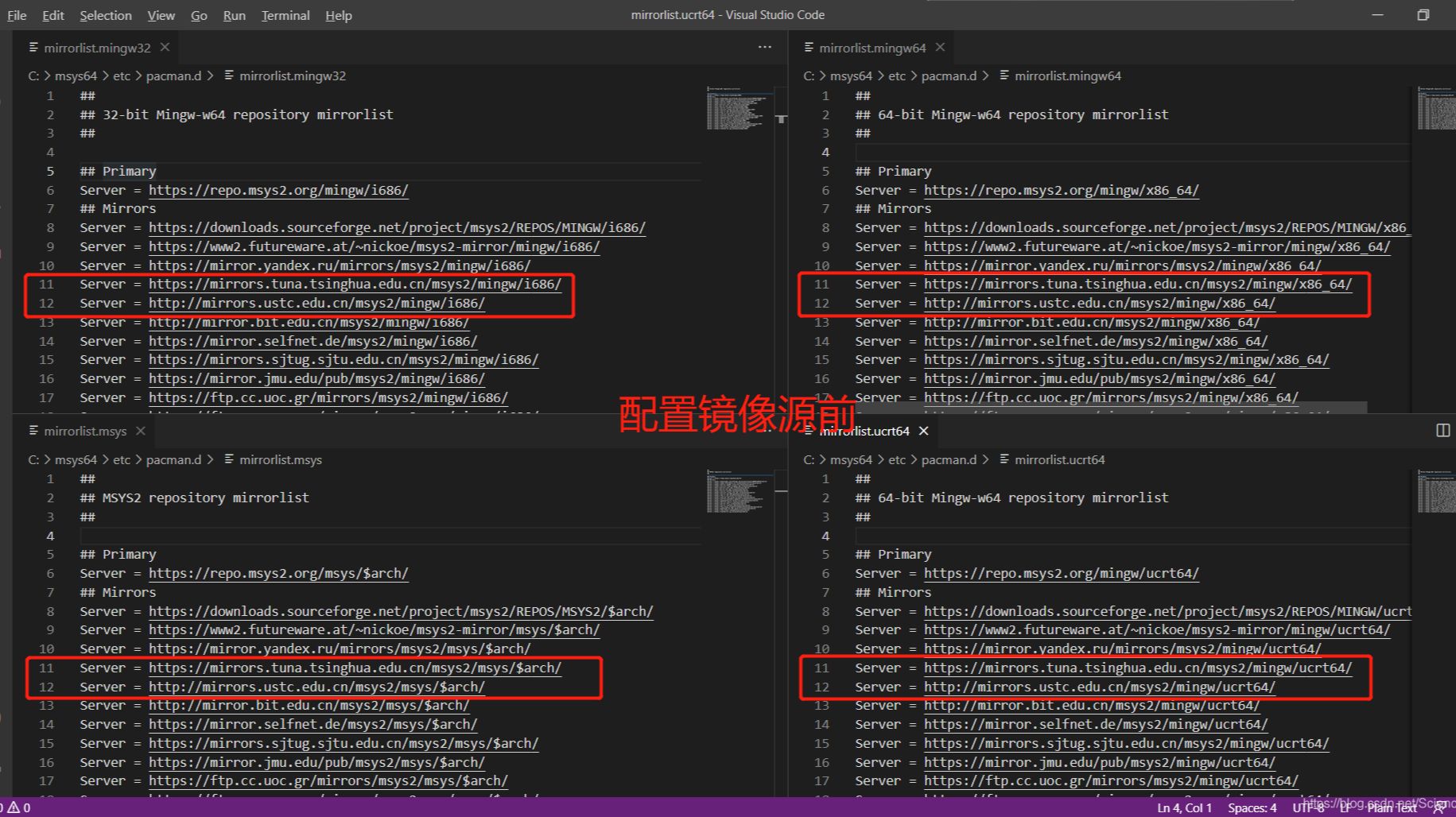Follow the mirrors.ustc.edu.cn mingw/ucrt64 link

[x=1100, y=687]
